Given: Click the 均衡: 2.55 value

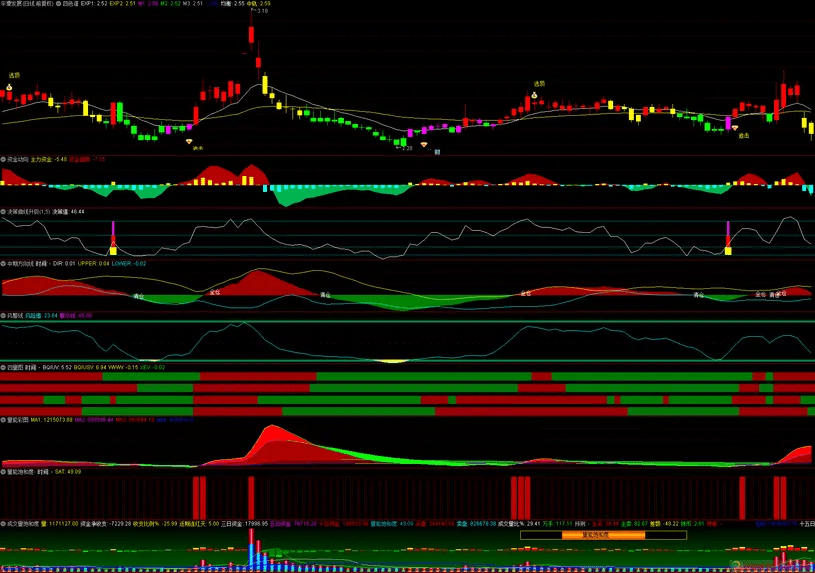Looking at the screenshot, I should click(232, 3).
